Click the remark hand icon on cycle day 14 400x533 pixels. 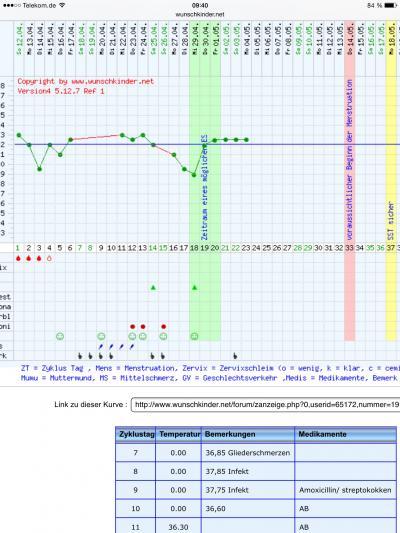[x=153, y=356]
